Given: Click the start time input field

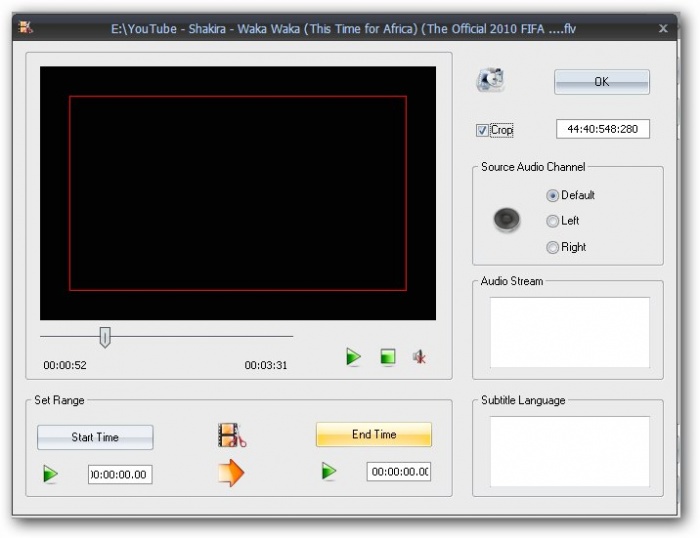Looking at the screenshot, I should click(x=120, y=474).
